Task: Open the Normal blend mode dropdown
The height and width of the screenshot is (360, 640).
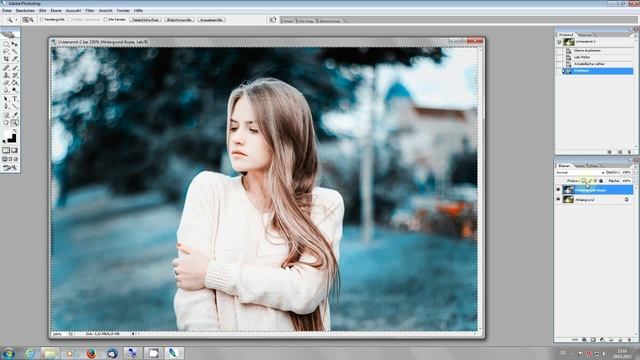Action: [580, 172]
